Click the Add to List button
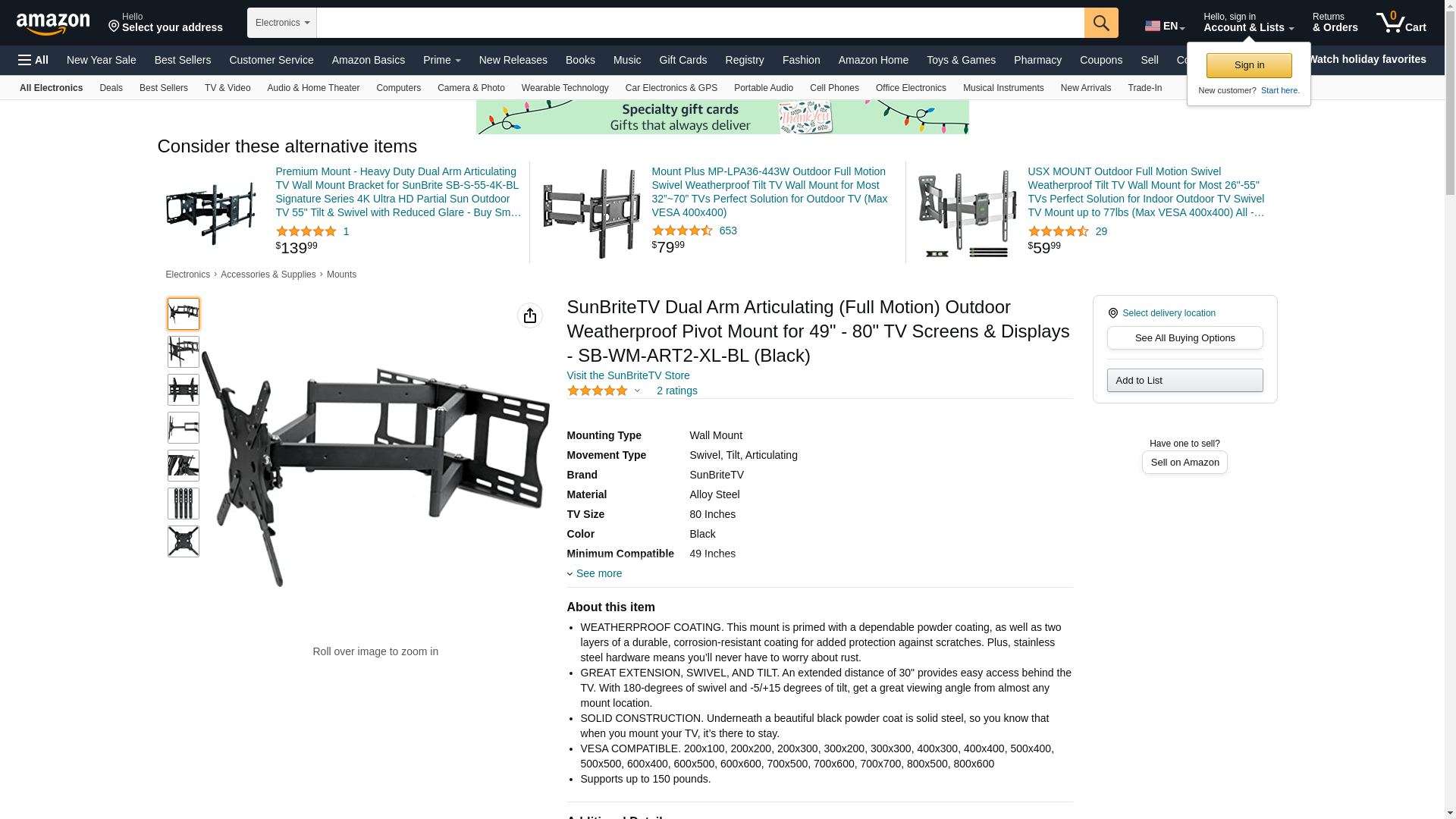Screen dimensions: 1456x819 coord(1185,381)
